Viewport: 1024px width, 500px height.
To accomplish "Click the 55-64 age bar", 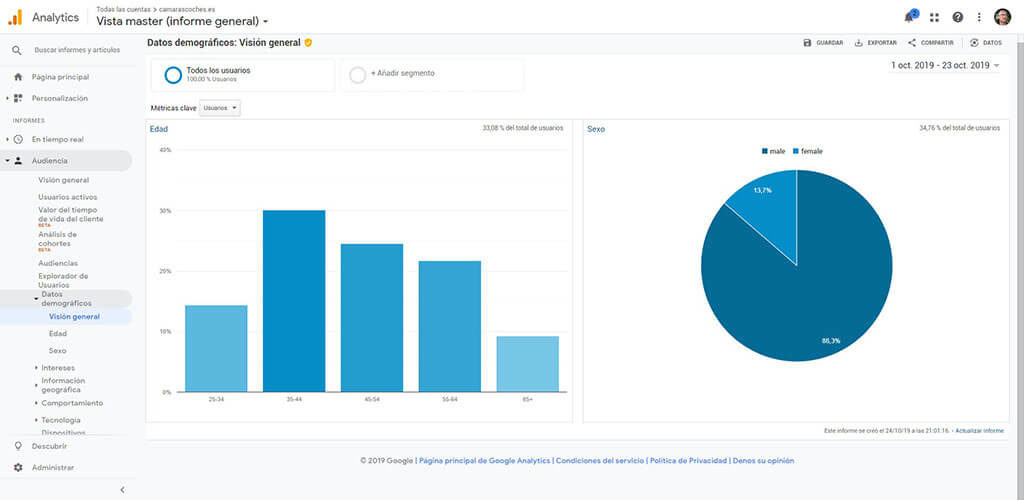I will (449, 326).
